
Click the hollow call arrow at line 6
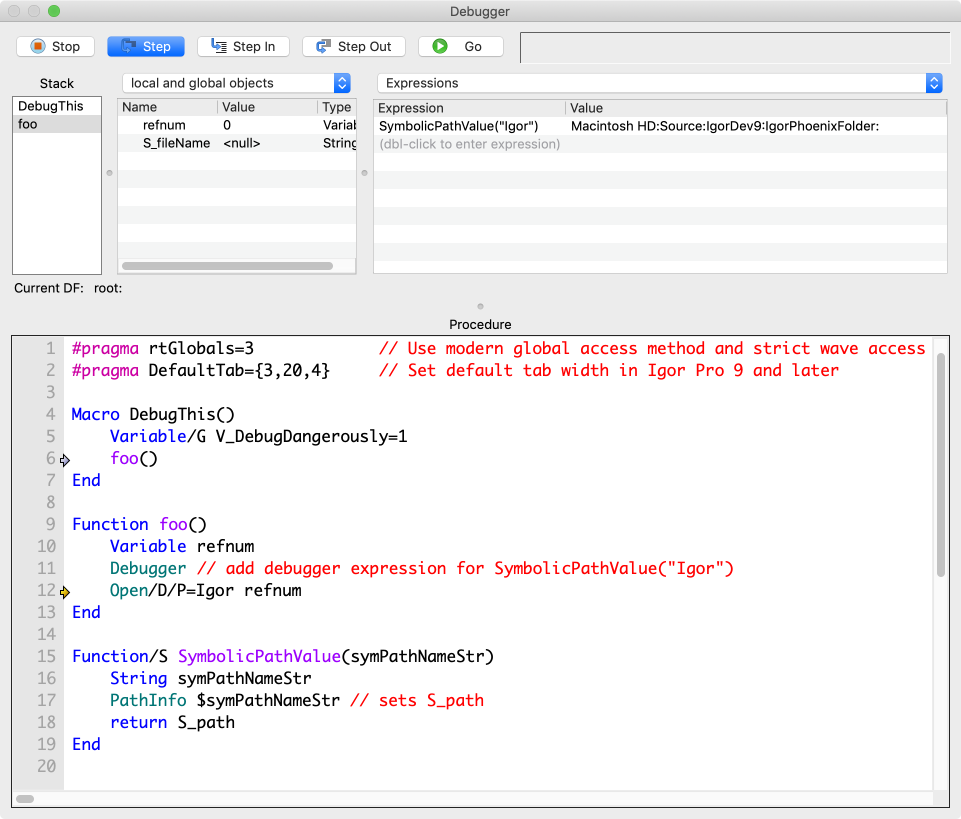click(65, 460)
